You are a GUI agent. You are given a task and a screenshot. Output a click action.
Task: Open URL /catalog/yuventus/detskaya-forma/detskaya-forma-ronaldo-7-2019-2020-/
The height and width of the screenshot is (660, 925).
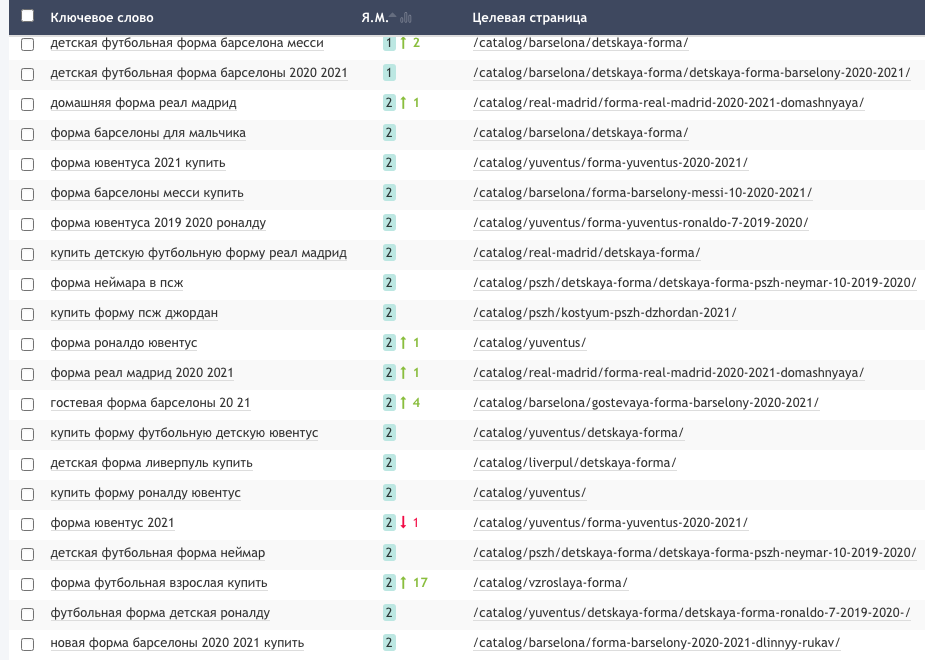tap(692, 613)
